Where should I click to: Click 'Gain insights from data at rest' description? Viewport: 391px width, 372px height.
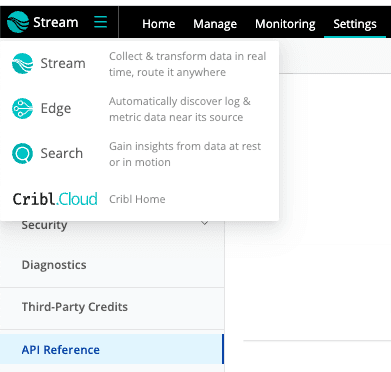(x=185, y=154)
